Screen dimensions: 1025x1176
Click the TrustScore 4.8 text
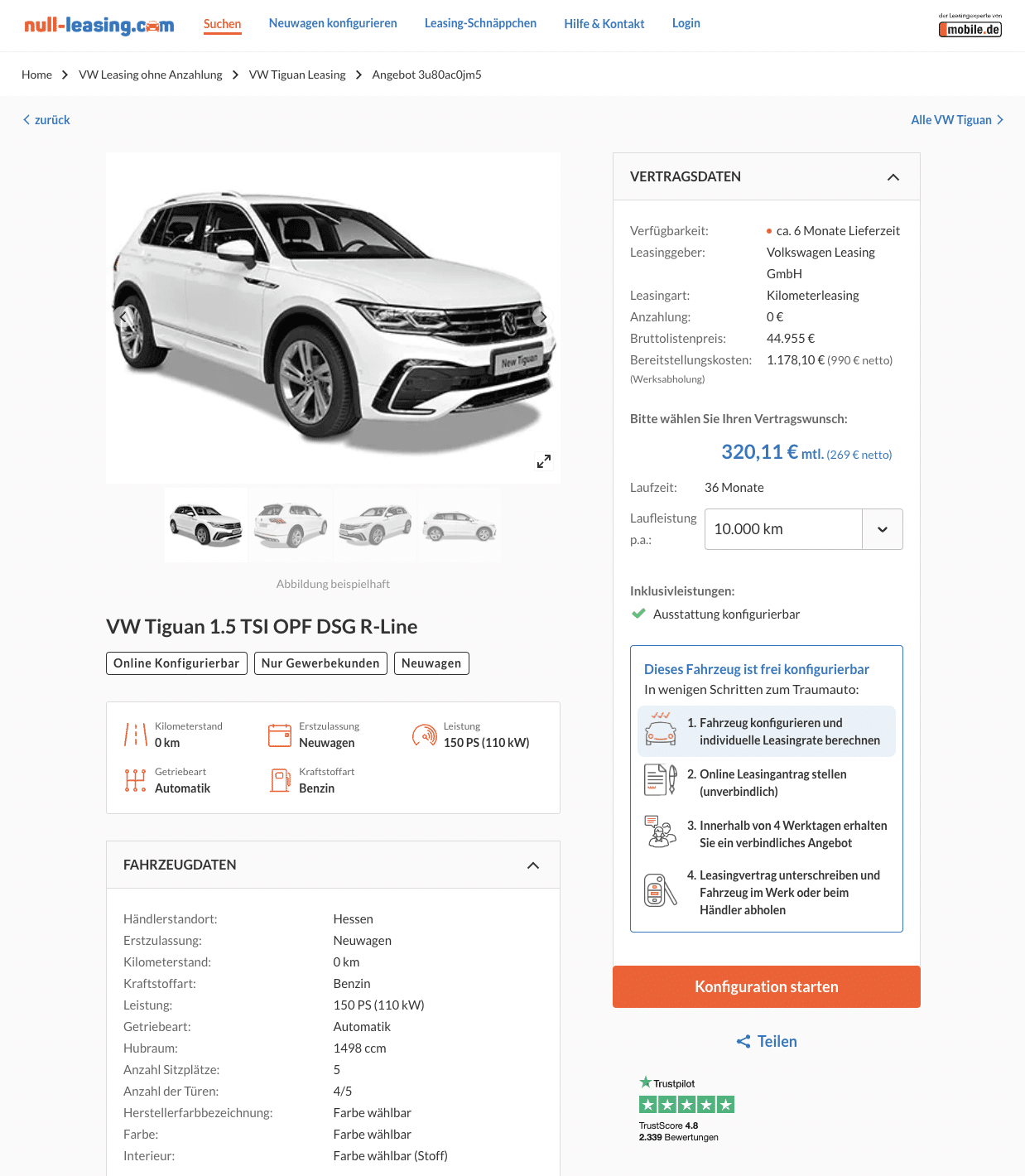pos(668,1125)
